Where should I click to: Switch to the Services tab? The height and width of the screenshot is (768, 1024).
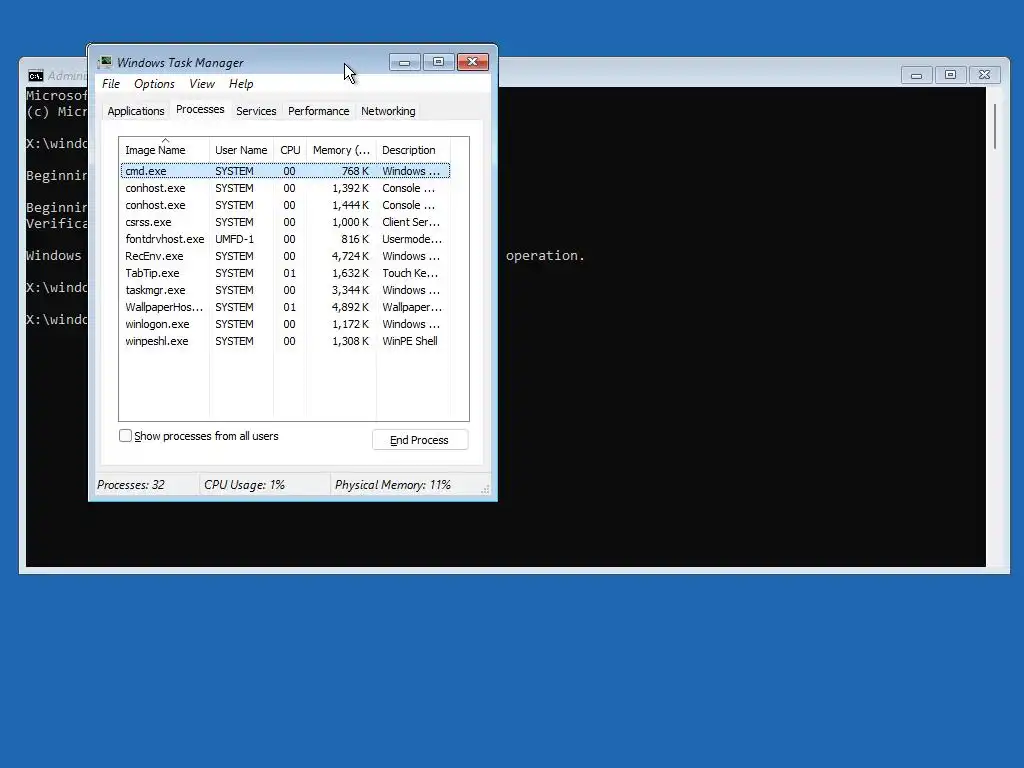(256, 111)
